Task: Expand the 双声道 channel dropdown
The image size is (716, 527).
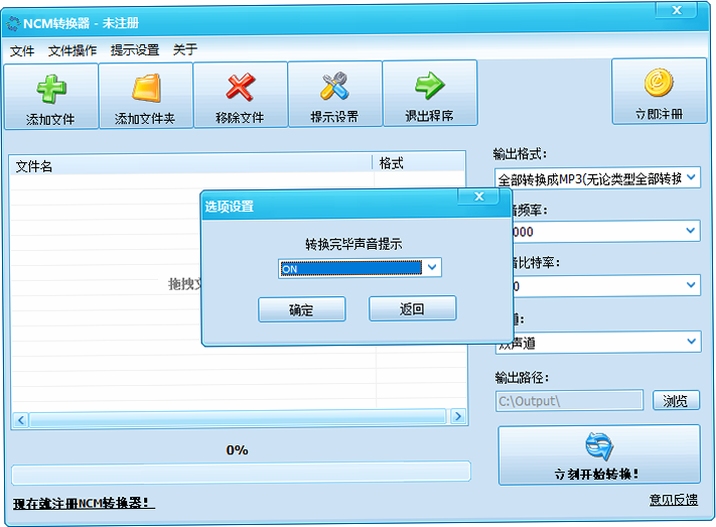Action: coord(692,341)
